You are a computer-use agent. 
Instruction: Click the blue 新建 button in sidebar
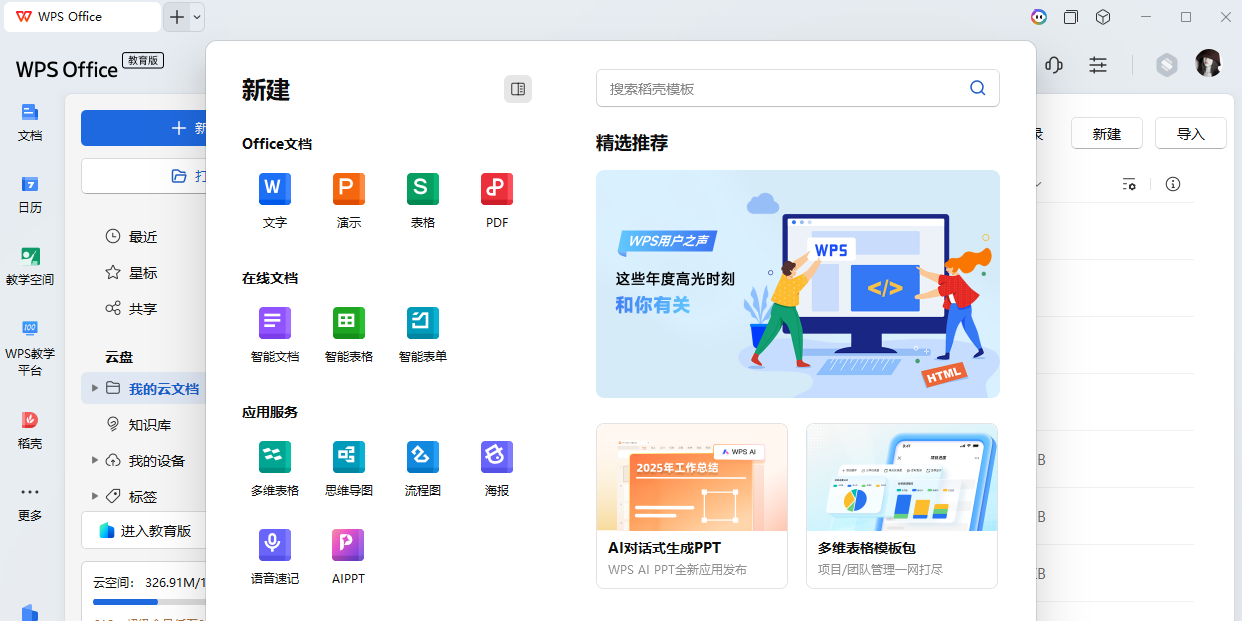(x=144, y=128)
